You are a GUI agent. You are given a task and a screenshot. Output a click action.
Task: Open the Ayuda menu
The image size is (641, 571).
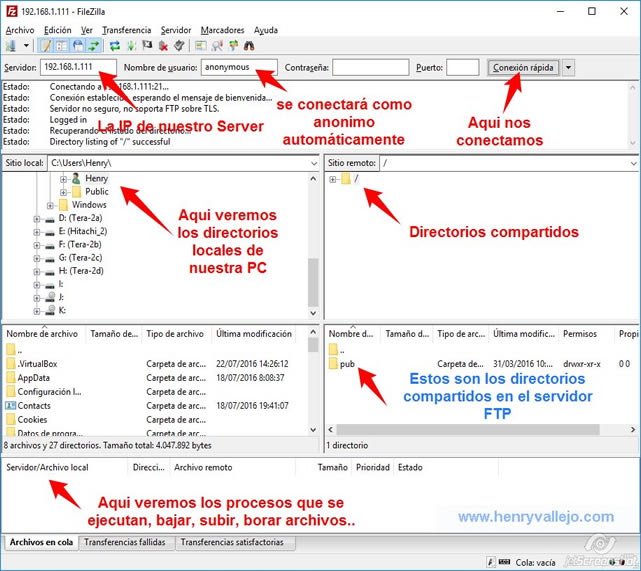[266, 30]
